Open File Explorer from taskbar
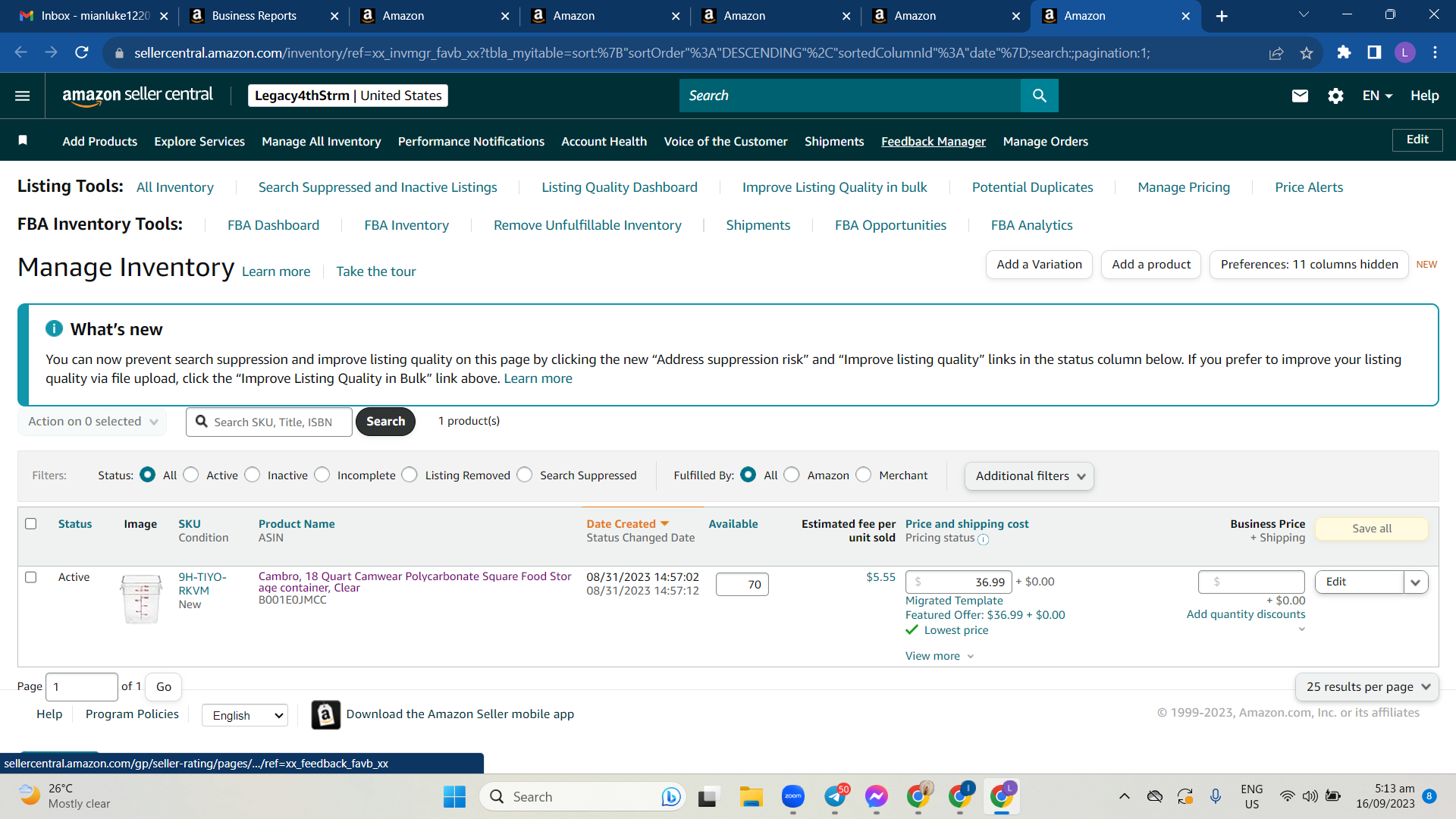The width and height of the screenshot is (1456, 819). (x=751, y=796)
